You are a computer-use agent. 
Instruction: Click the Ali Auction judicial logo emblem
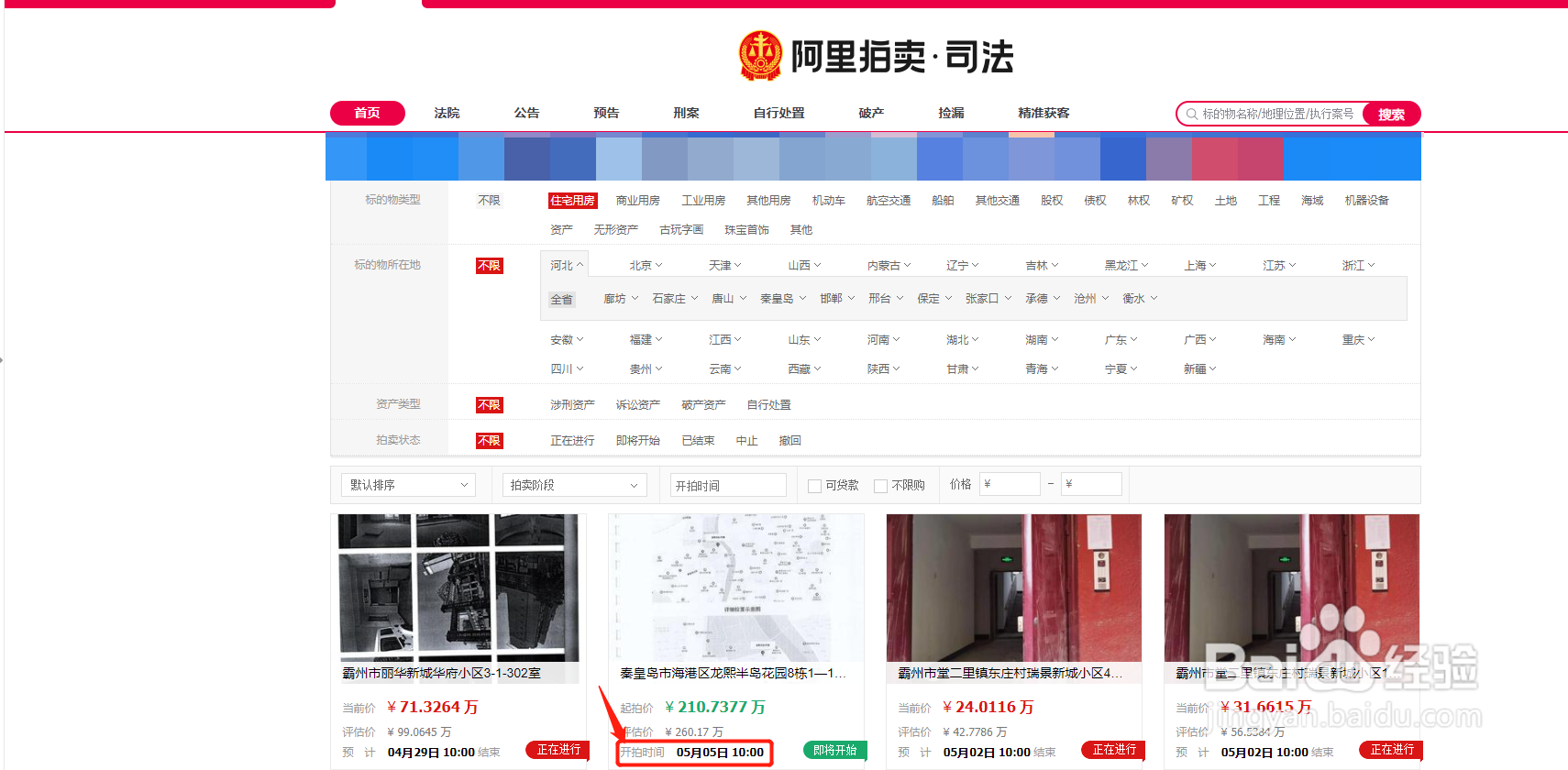click(x=760, y=56)
